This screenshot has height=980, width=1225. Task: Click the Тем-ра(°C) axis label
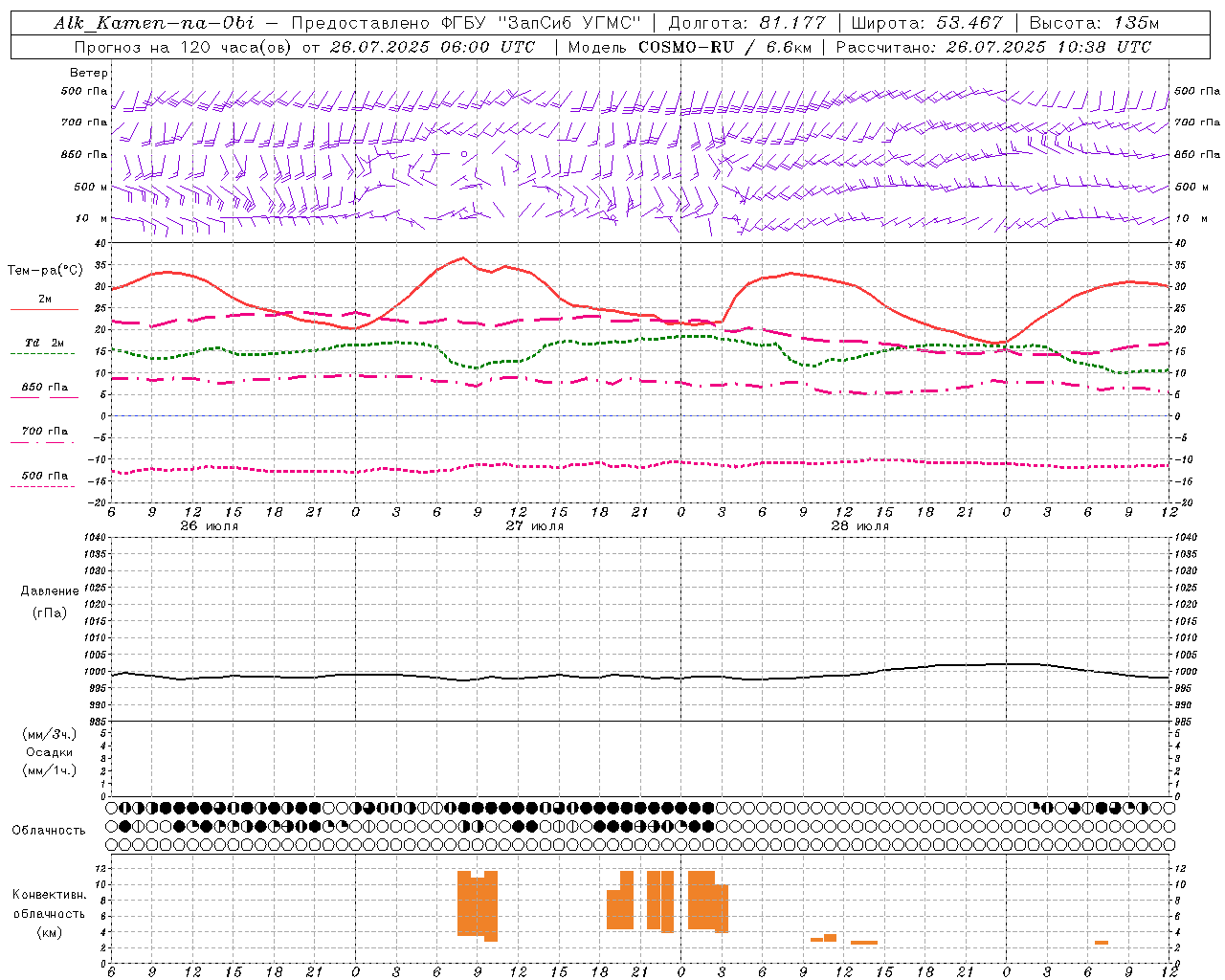click(45, 271)
